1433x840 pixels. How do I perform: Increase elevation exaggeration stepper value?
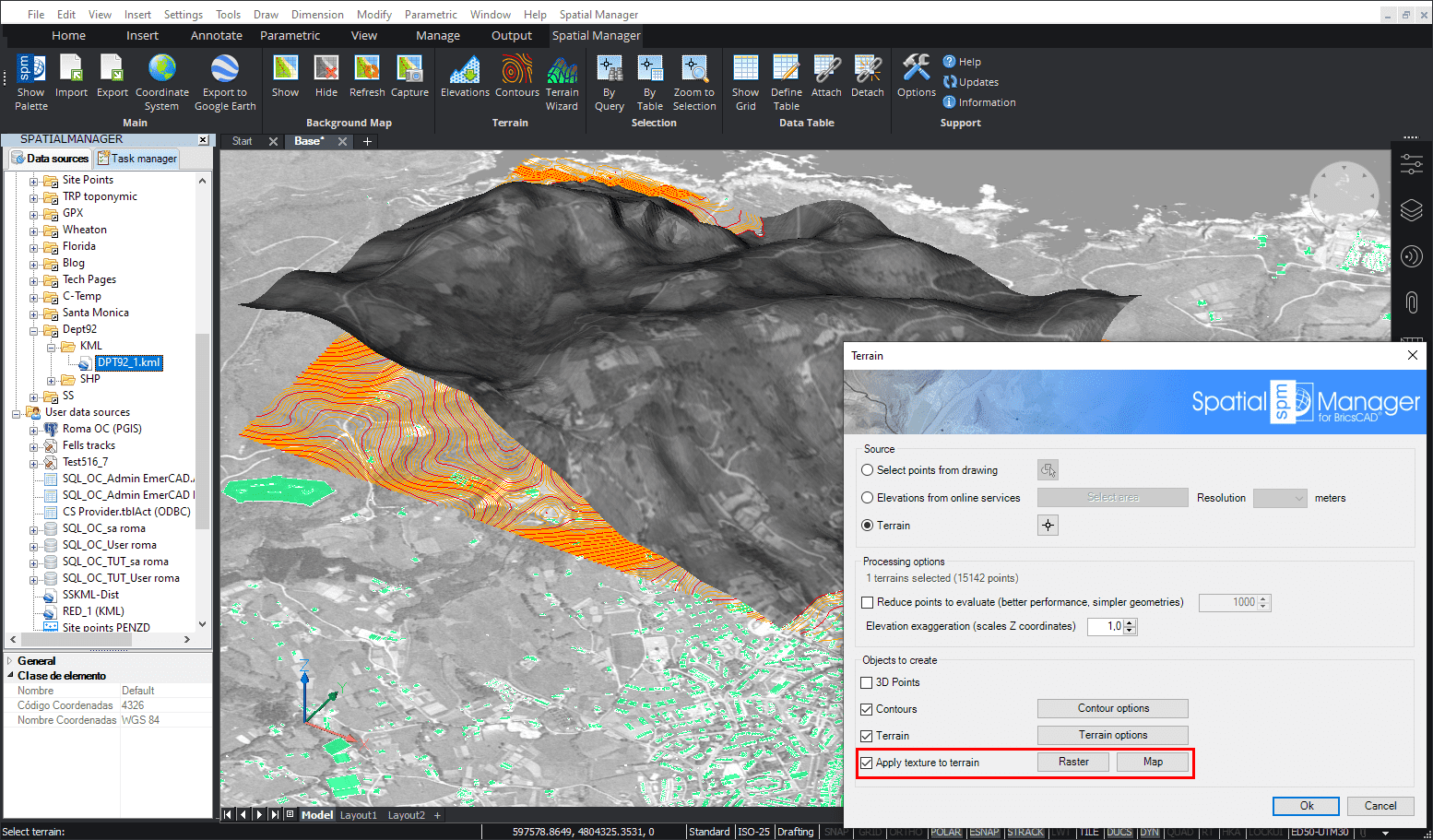point(1131,622)
